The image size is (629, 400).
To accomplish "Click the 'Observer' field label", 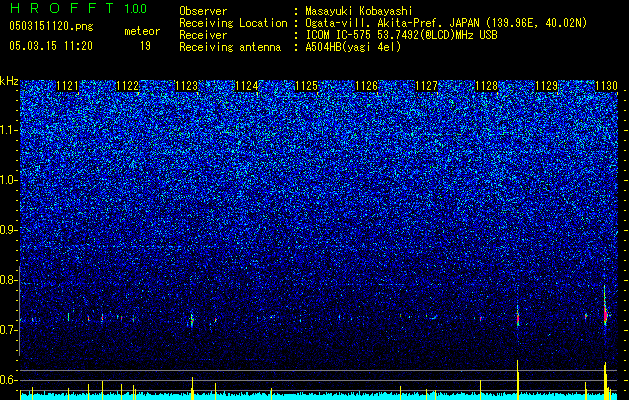I will (203, 11).
